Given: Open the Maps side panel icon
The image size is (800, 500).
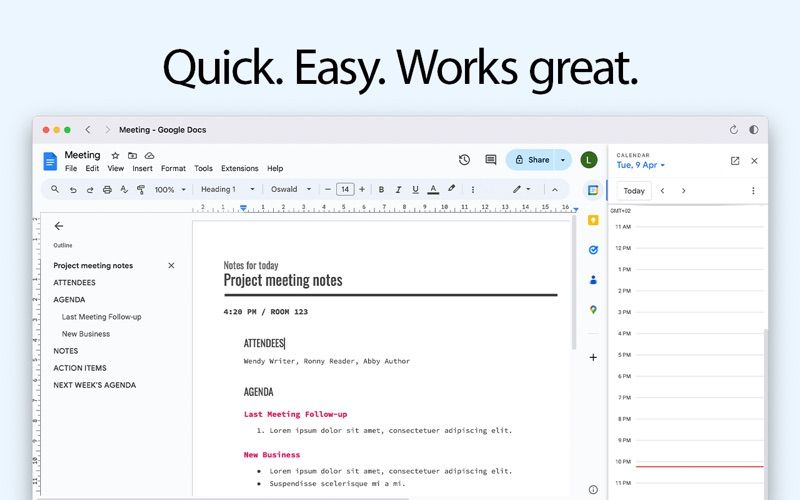Looking at the screenshot, I should click(593, 310).
